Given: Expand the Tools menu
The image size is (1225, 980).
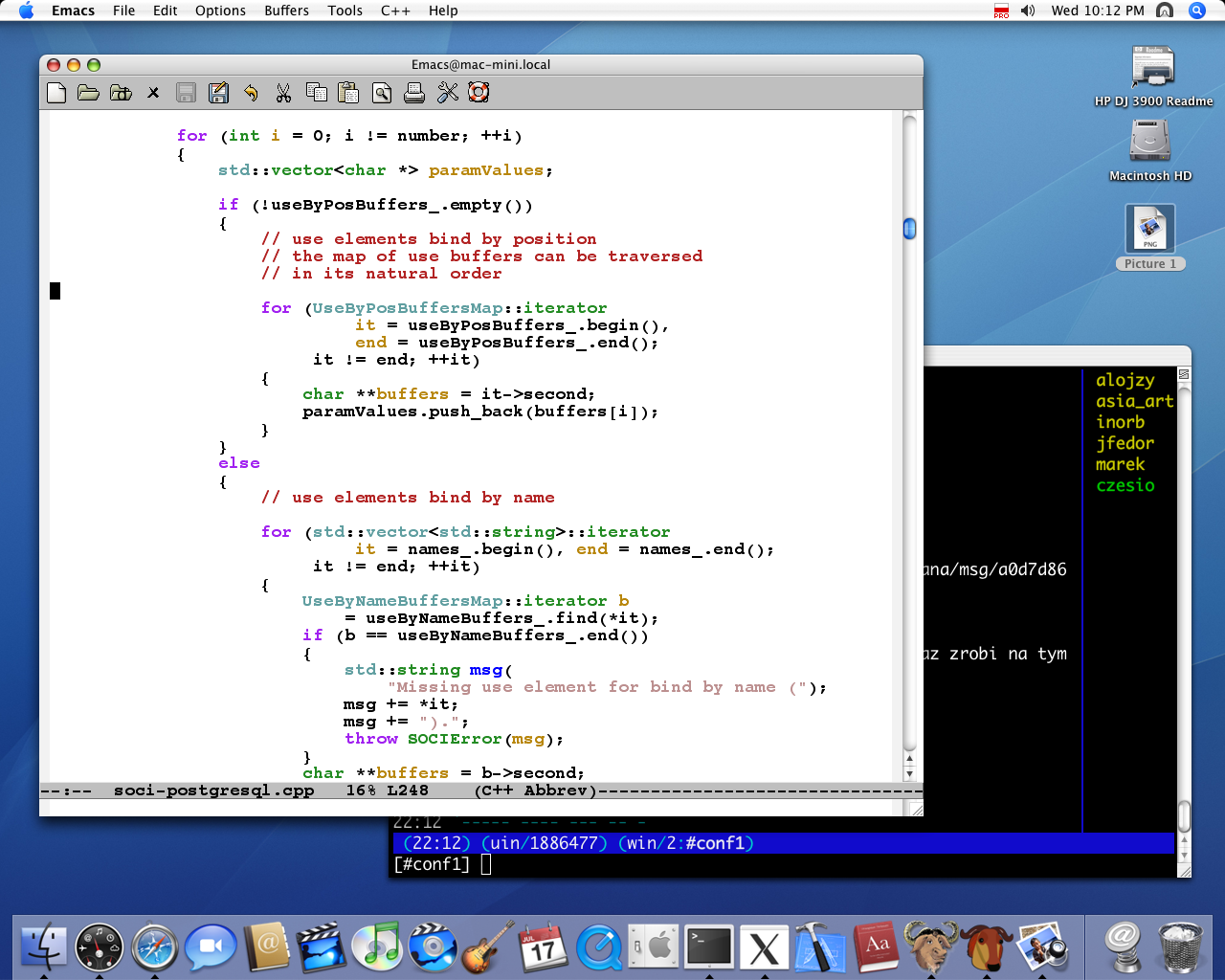Looking at the screenshot, I should pos(345,11).
